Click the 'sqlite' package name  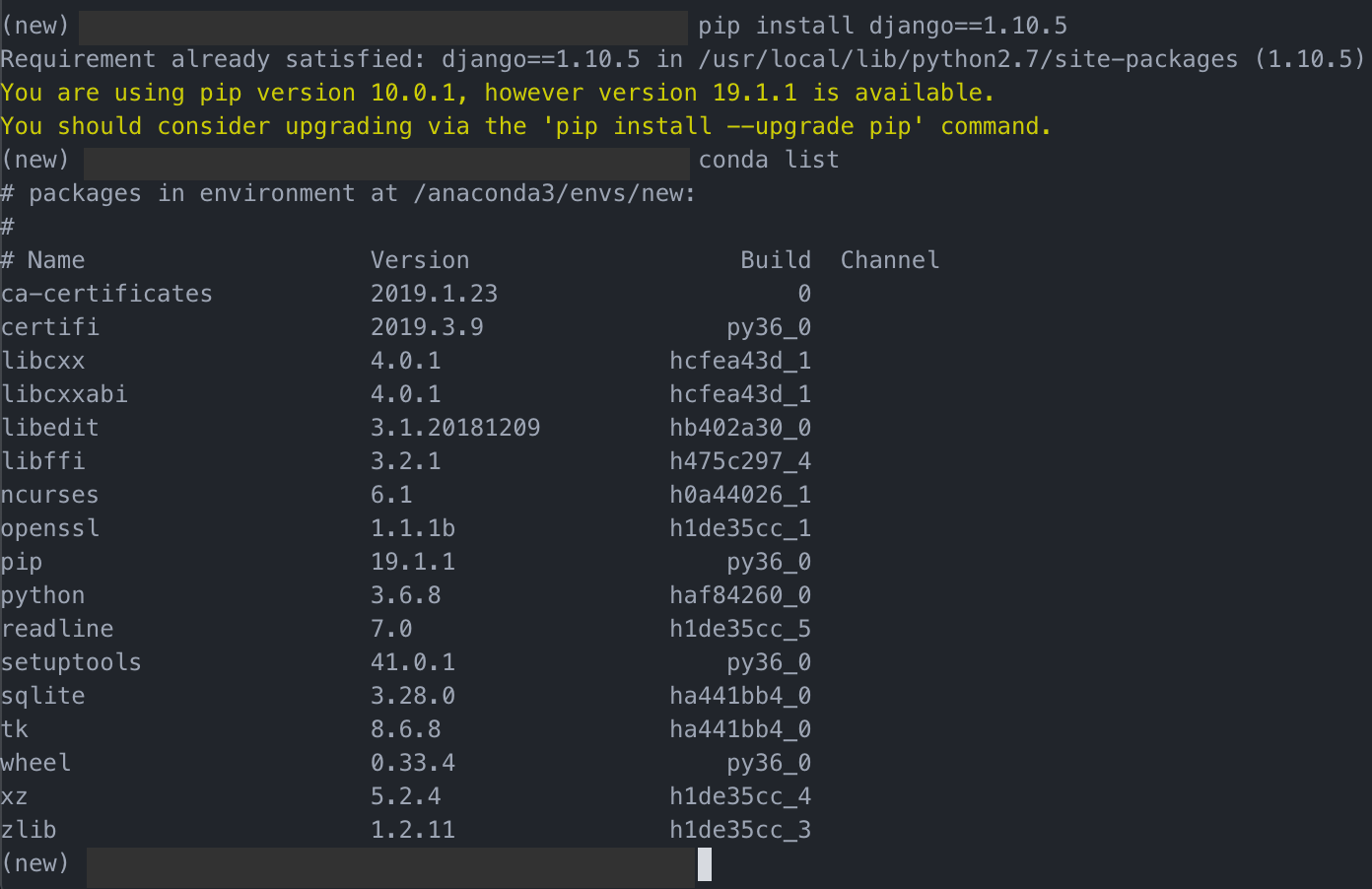43,696
